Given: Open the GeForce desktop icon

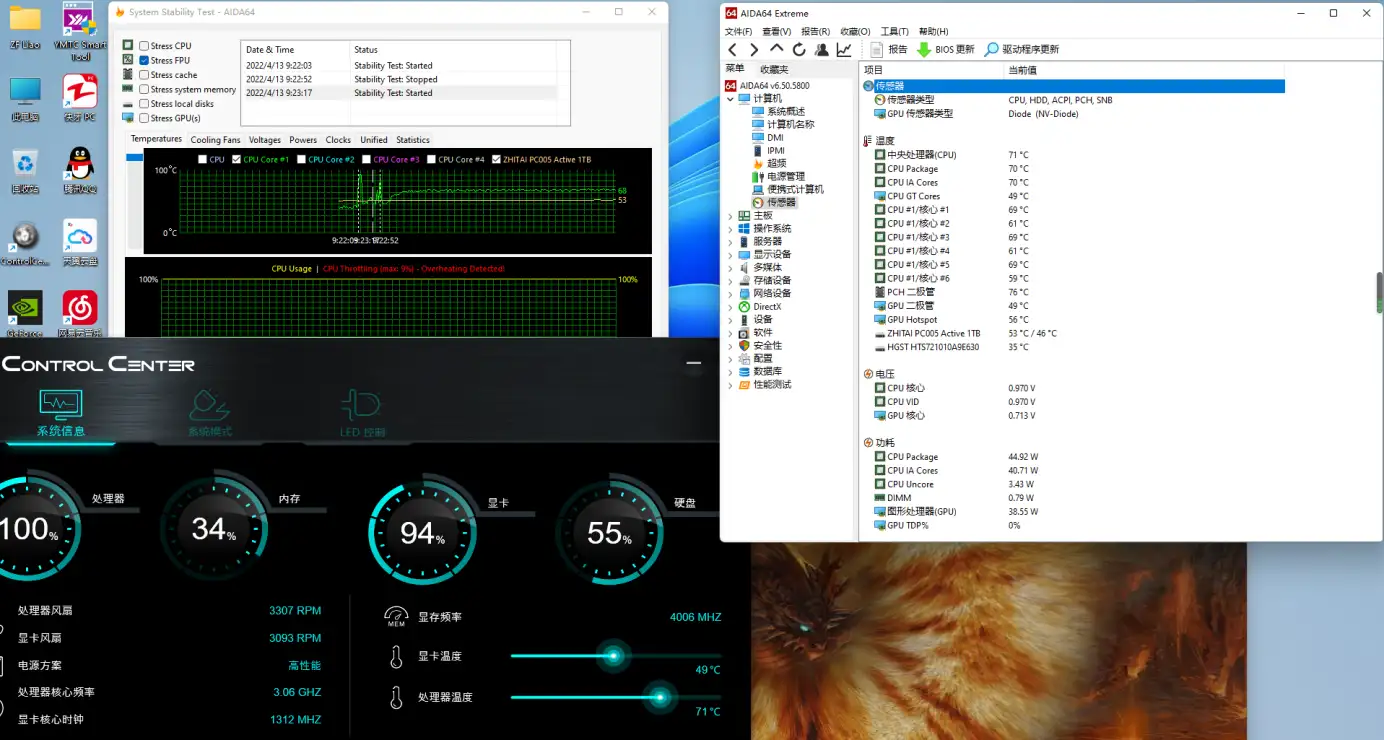Looking at the screenshot, I should (25, 315).
